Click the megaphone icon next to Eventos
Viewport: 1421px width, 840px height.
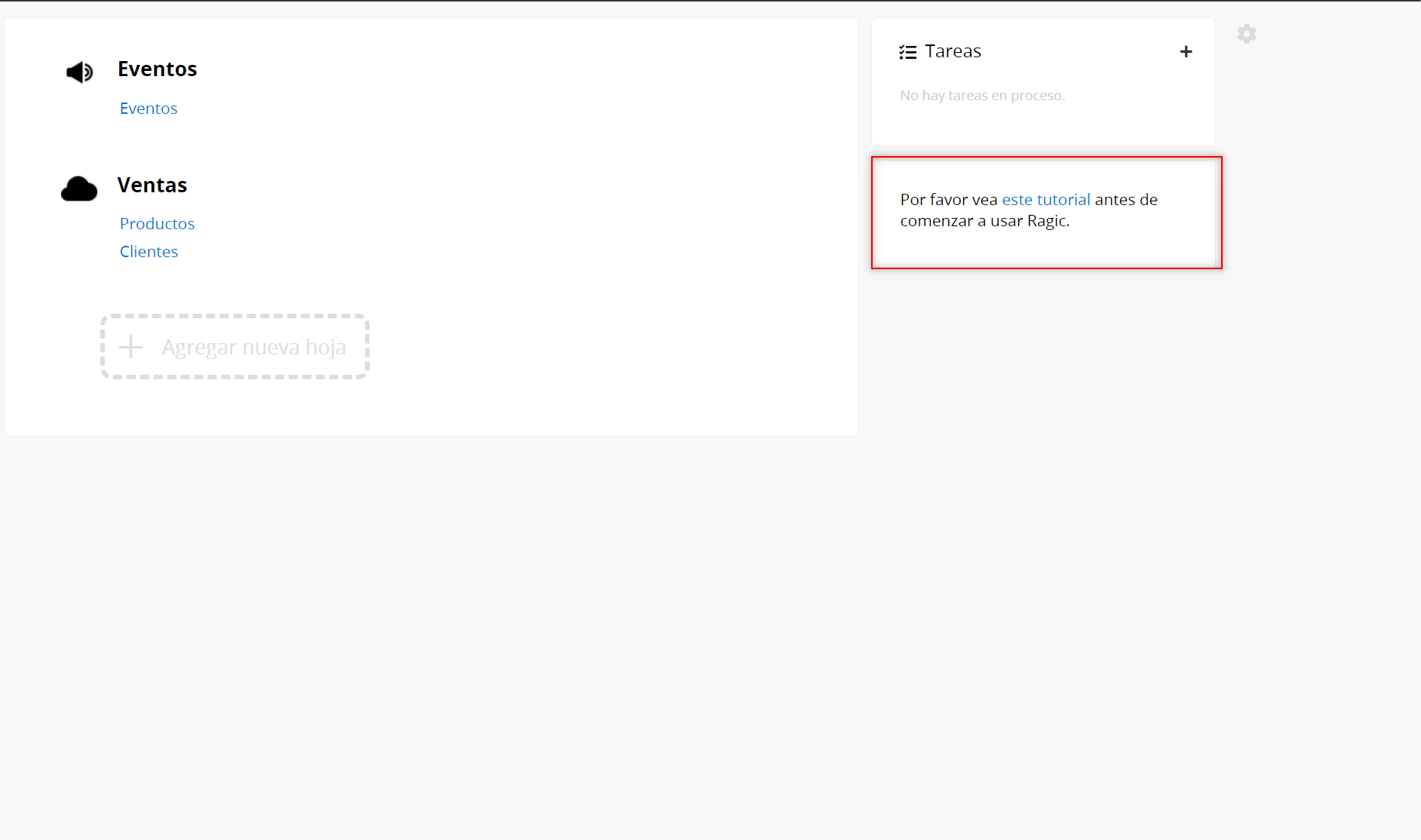pyautogui.click(x=79, y=72)
